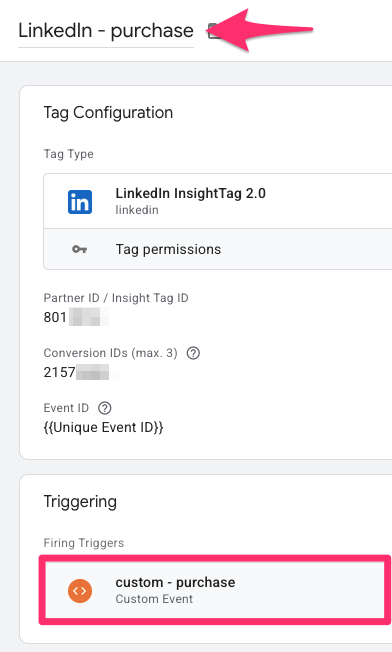Open the help icon next to Conversion IDs

(x=193, y=353)
